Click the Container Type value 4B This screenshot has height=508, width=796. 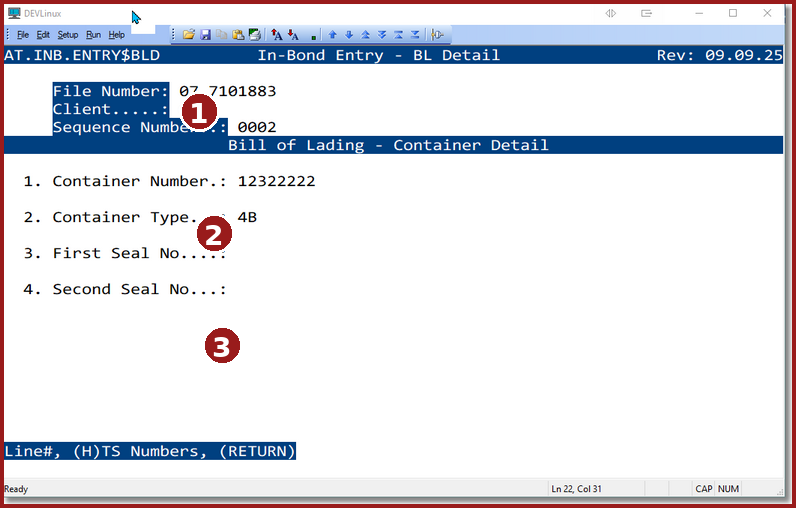point(247,217)
